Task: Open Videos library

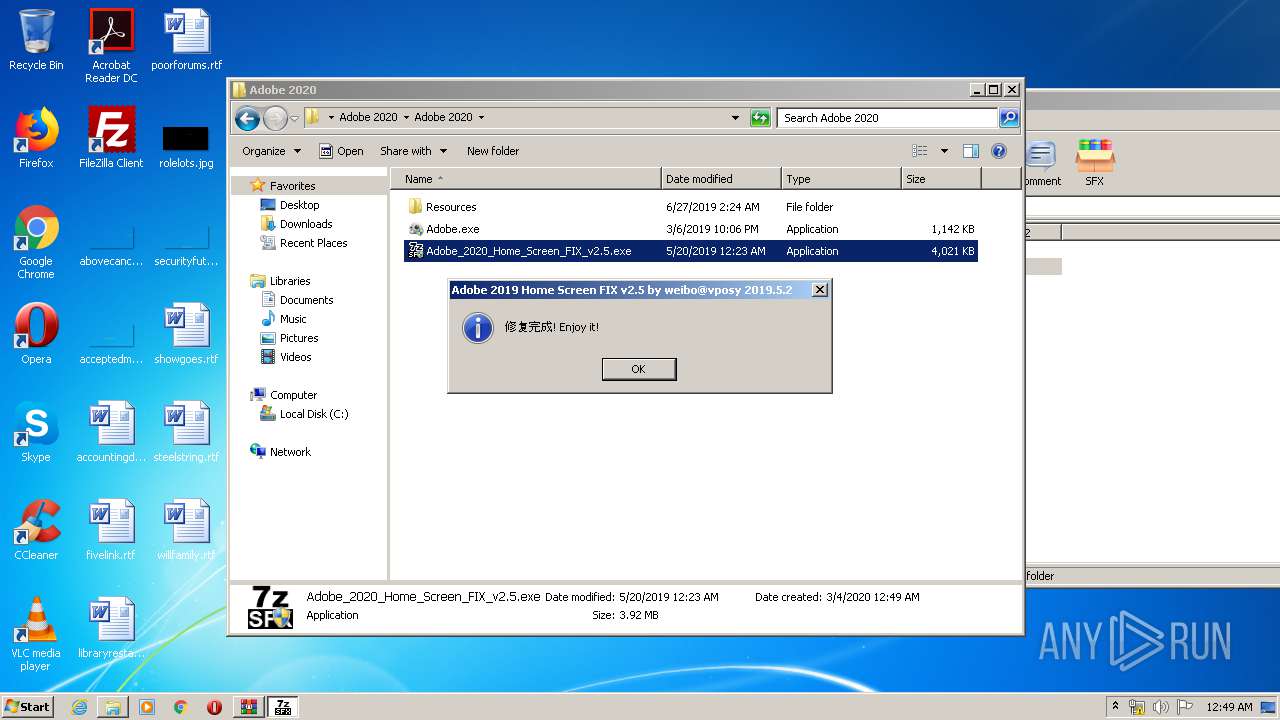Action: click(x=295, y=357)
